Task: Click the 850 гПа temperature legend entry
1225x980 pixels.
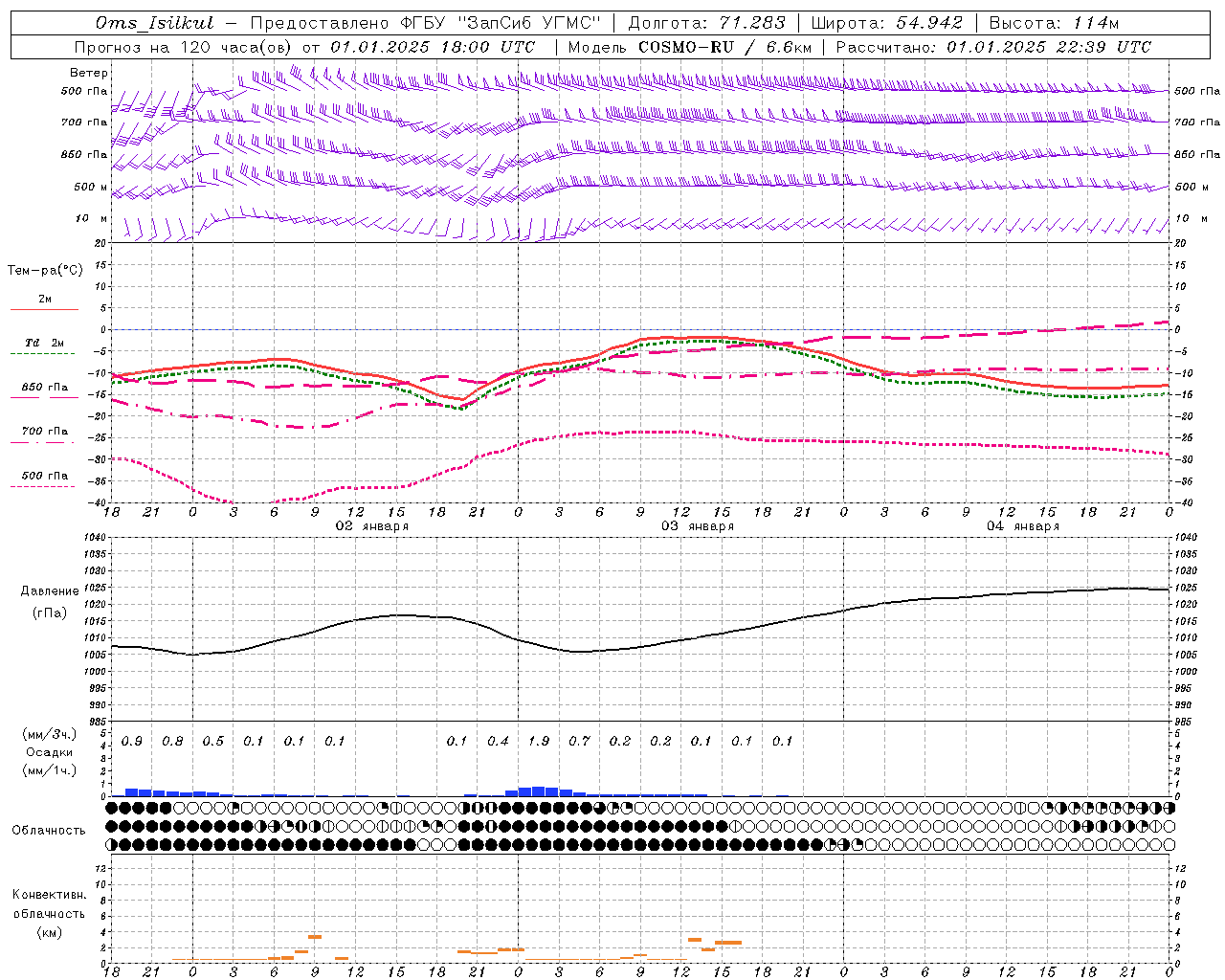Action: point(45,388)
